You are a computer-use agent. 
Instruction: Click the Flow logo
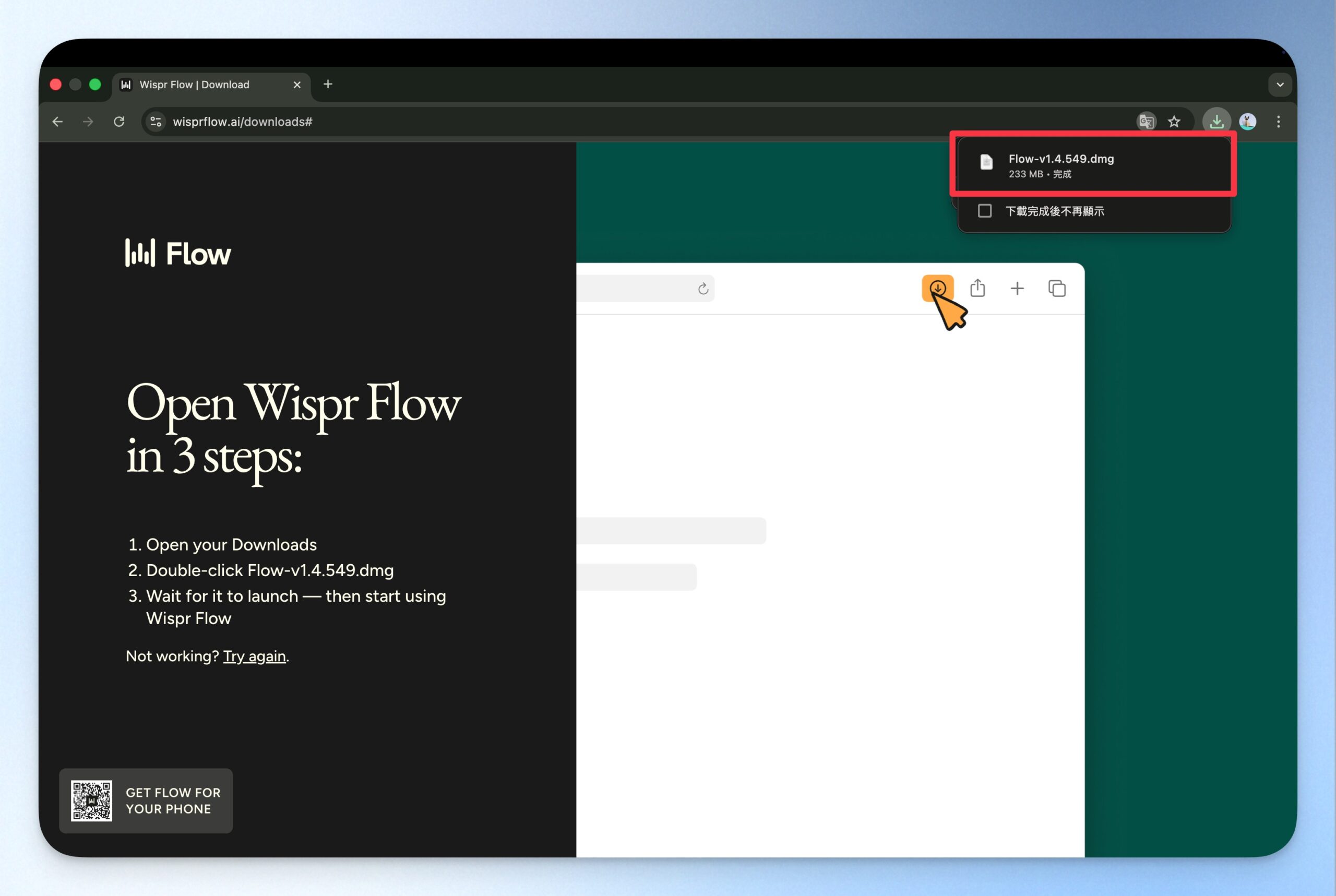coord(178,253)
